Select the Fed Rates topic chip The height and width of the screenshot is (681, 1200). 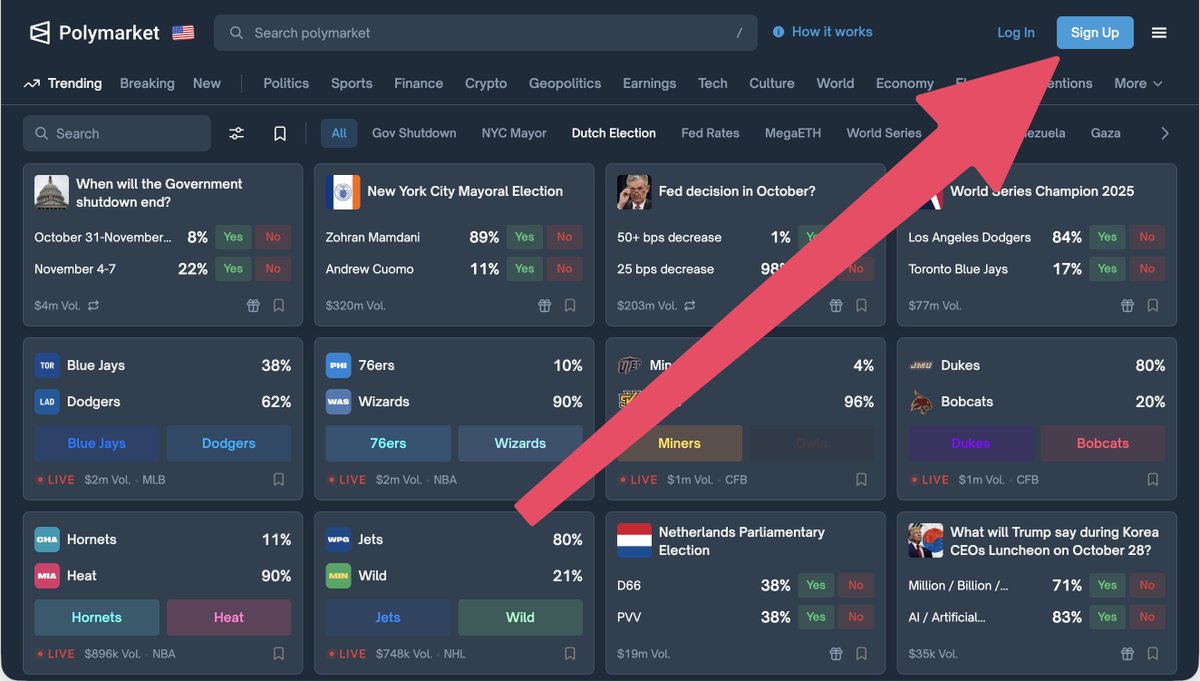tap(710, 133)
